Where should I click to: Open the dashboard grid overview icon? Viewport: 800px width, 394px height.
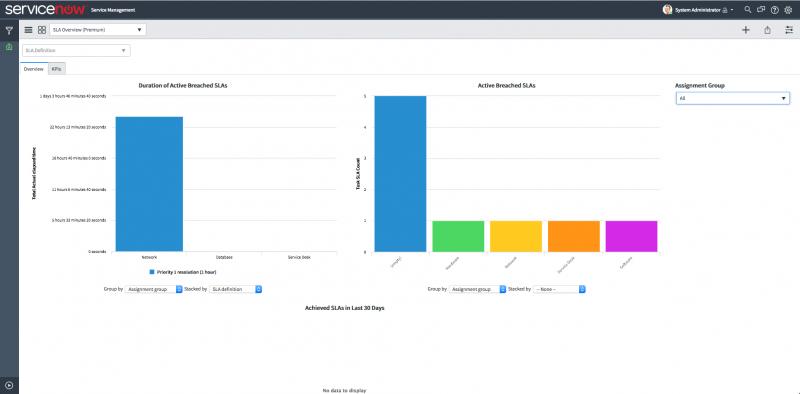[42, 30]
